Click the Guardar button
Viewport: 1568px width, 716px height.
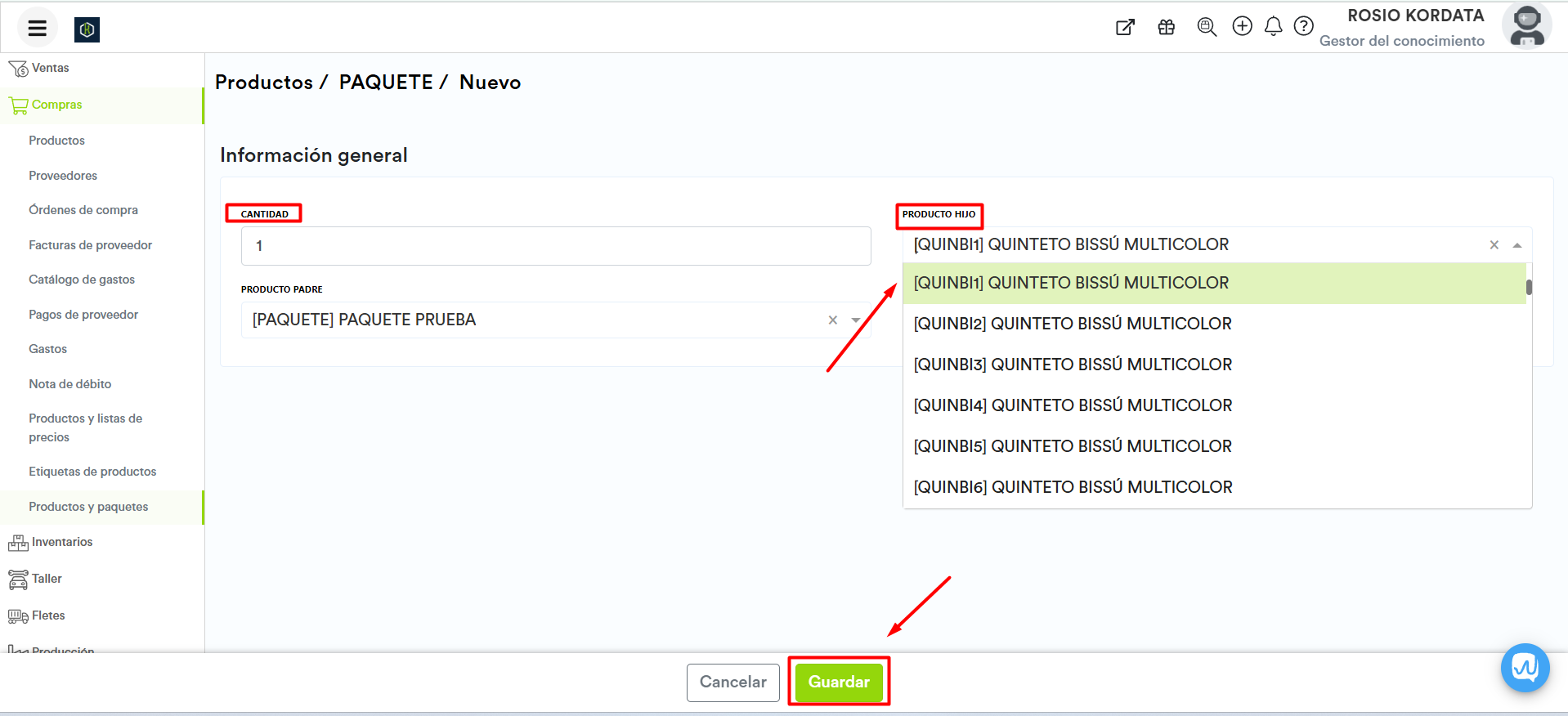click(x=839, y=682)
